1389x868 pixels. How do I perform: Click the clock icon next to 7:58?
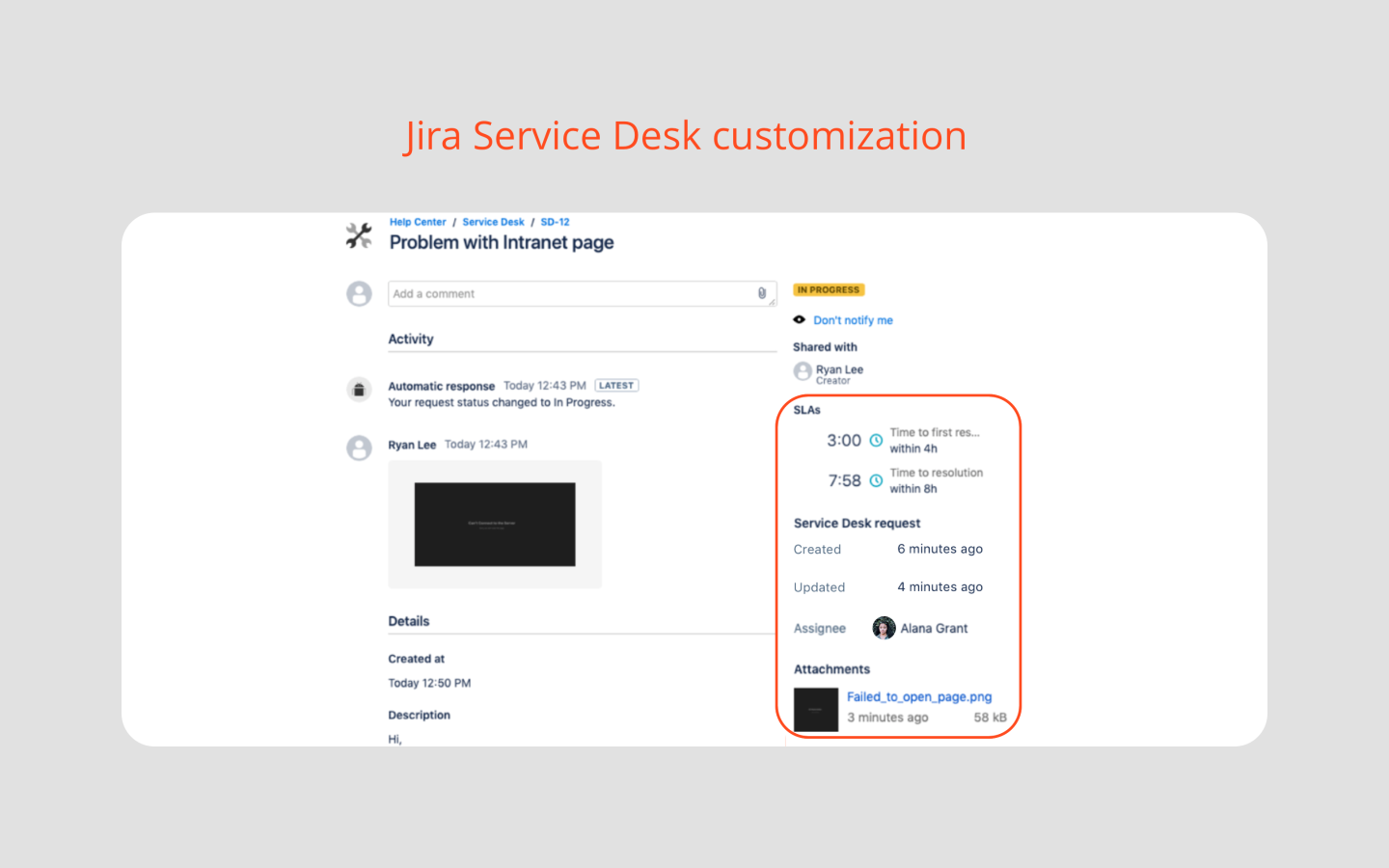[876, 480]
